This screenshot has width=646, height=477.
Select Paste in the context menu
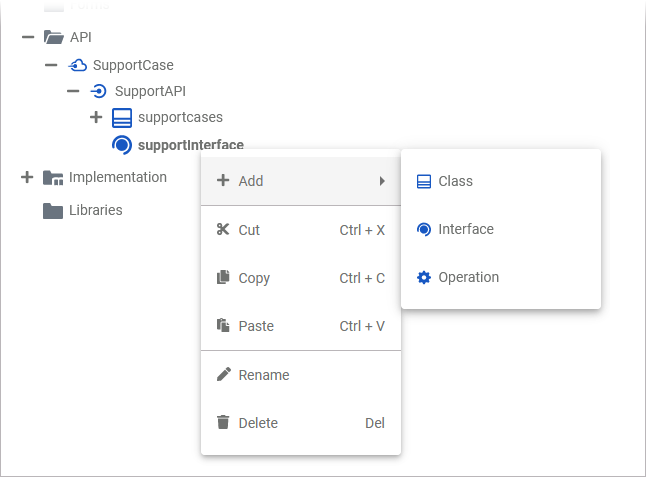pos(256,326)
